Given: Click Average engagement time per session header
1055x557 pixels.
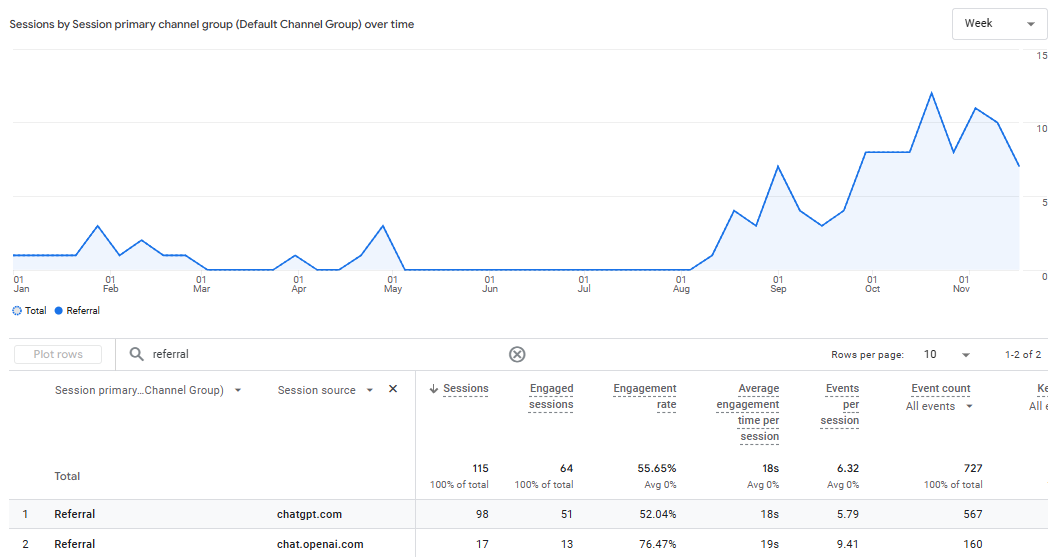Looking at the screenshot, I should [747, 412].
